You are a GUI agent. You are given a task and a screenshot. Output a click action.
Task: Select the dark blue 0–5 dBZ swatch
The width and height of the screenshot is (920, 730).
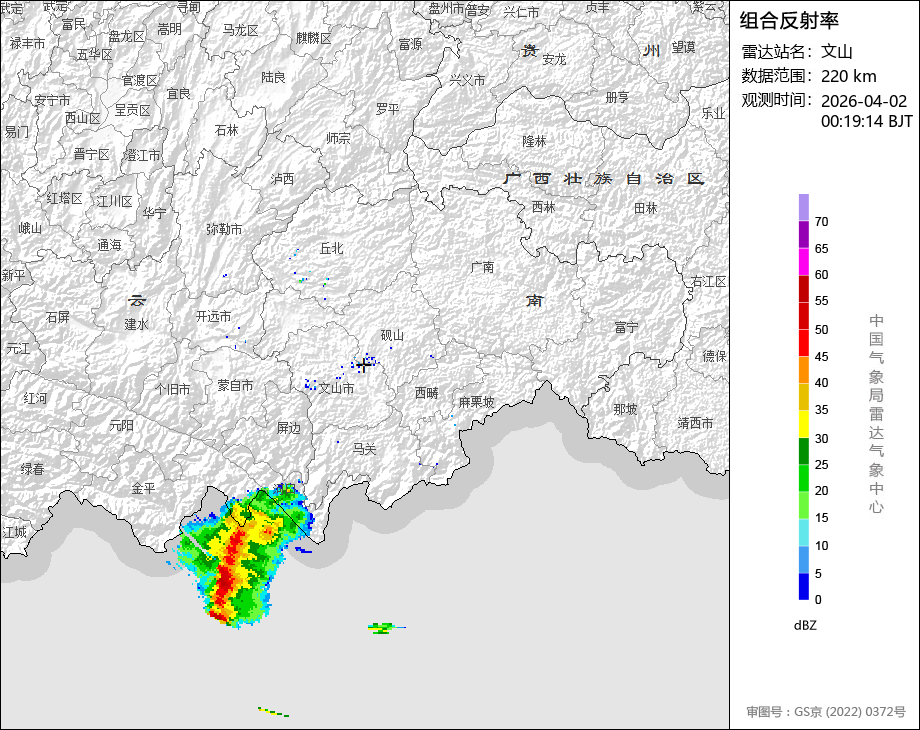[803, 586]
